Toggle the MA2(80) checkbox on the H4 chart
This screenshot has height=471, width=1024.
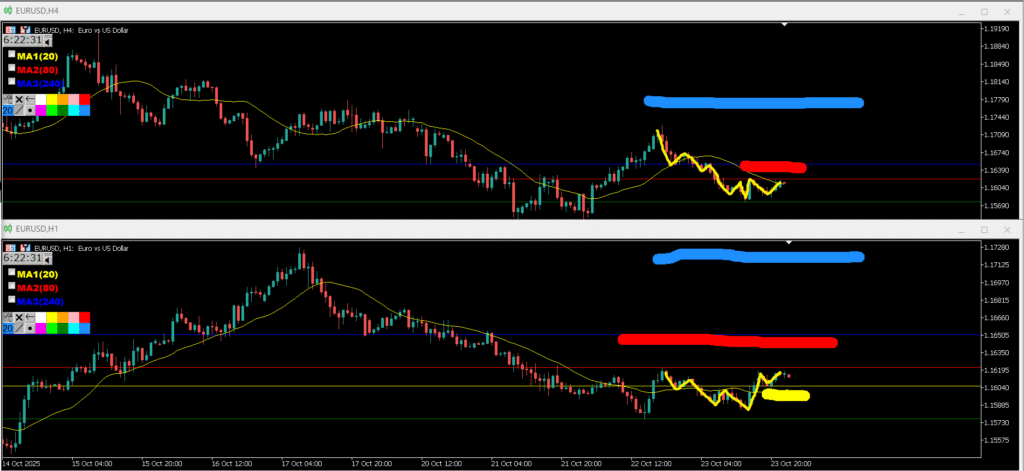point(12,67)
